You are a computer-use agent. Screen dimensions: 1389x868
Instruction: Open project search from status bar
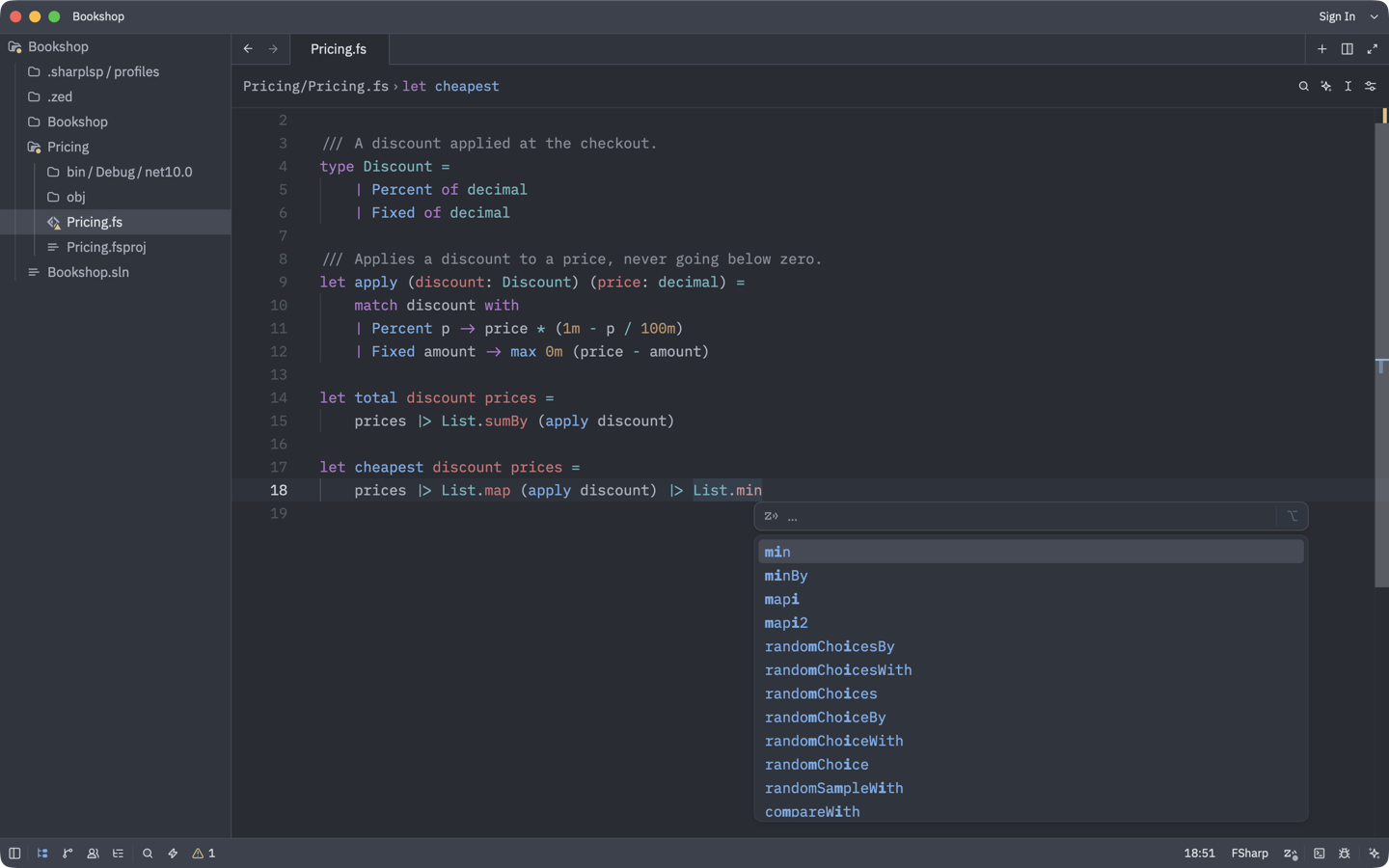148,854
